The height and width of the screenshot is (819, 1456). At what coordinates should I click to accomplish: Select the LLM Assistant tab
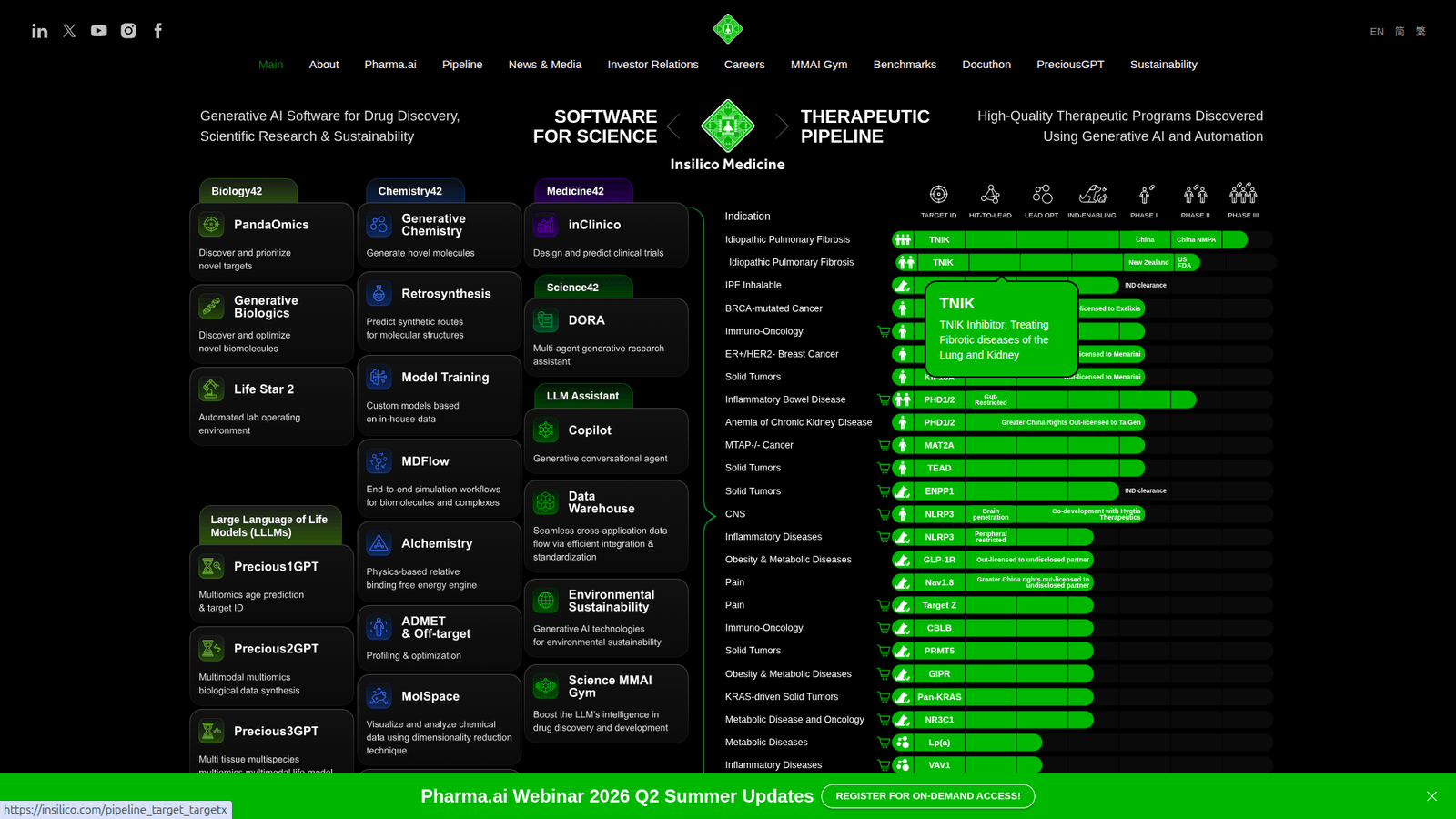(x=583, y=396)
